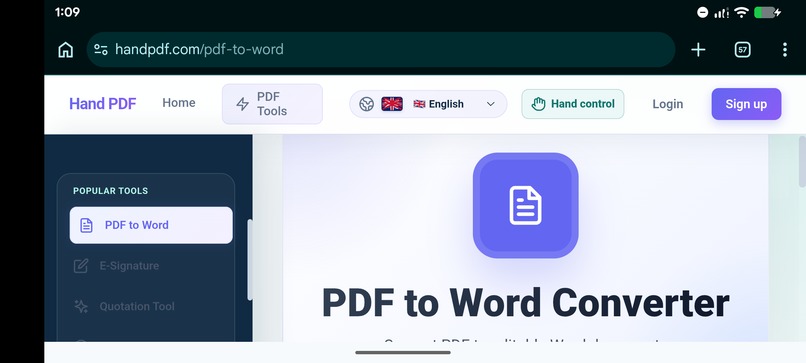Click the document icon beside PDF to Word
806x363 pixels.
click(86, 225)
